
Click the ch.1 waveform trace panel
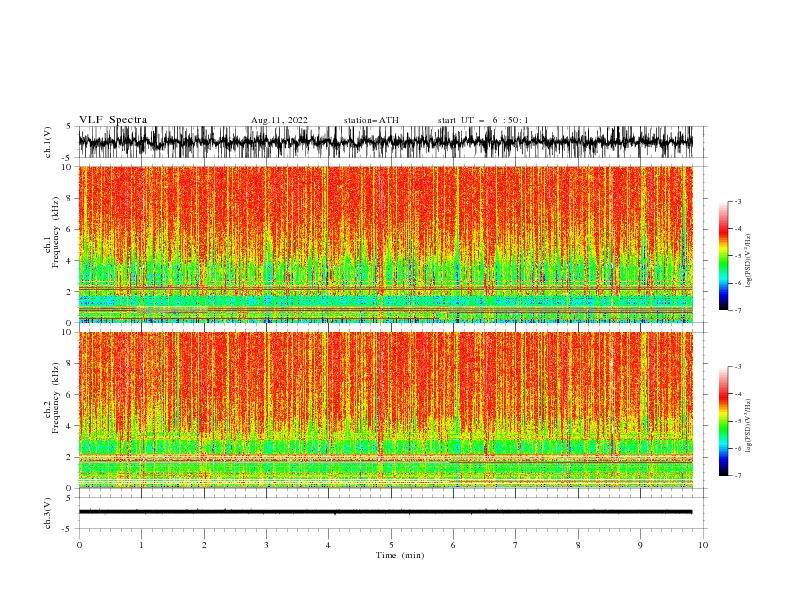coord(385,142)
